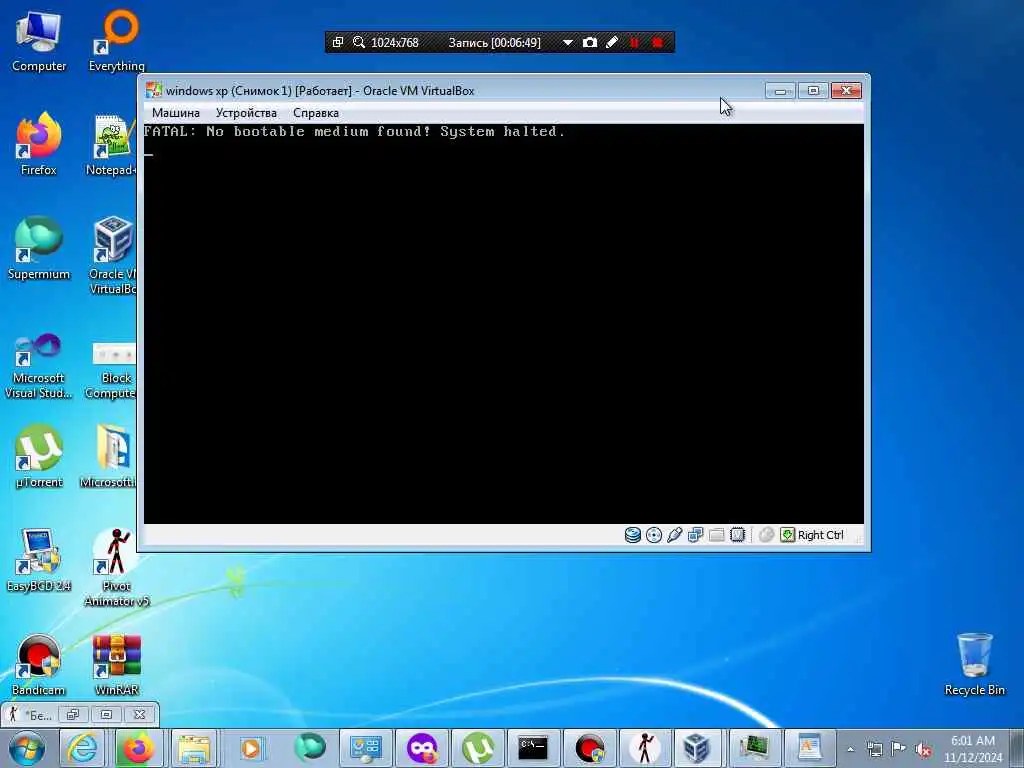Activate the Bandicam pencil drawing tool
This screenshot has width=1024, height=768.
tap(612, 42)
